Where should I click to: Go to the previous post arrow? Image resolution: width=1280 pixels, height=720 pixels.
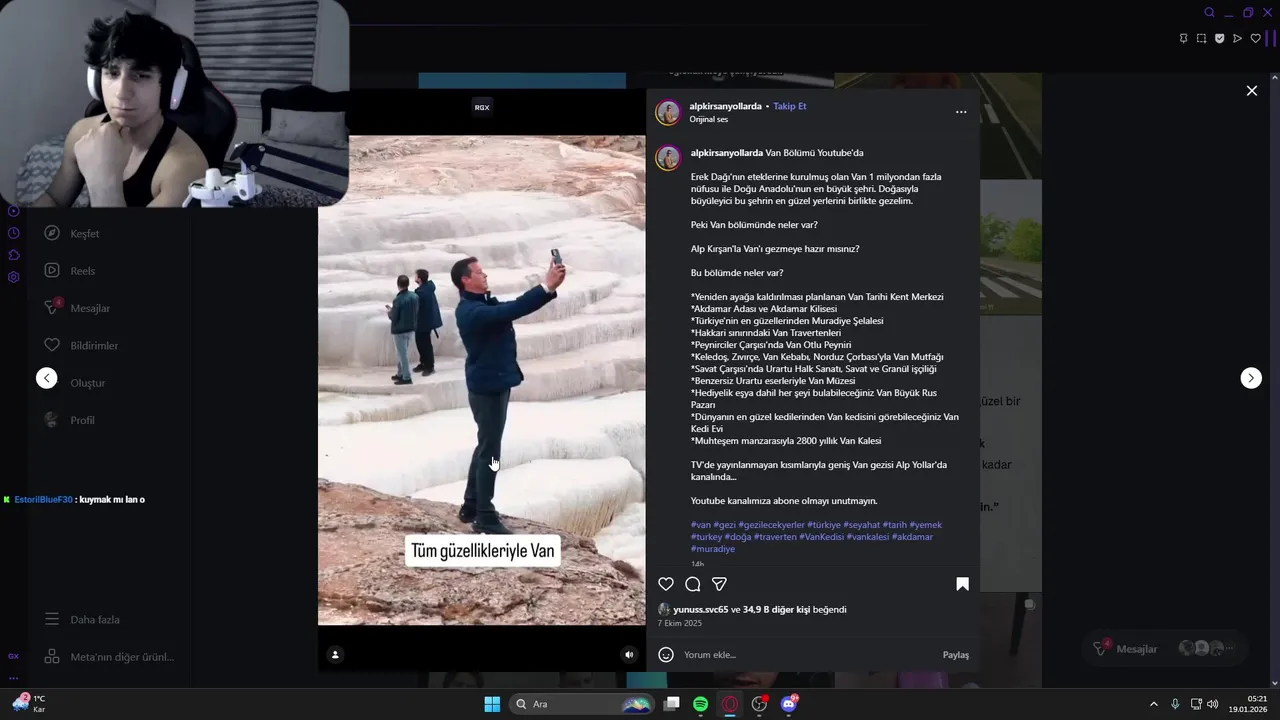coord(47,378)
